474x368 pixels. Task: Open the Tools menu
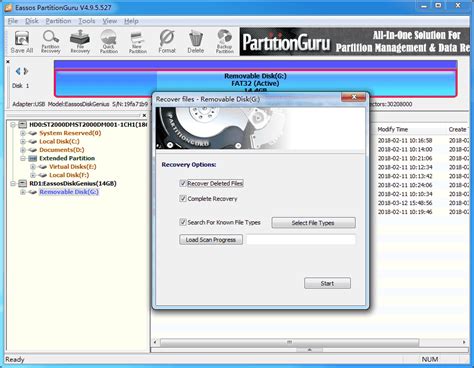(87, 21)
